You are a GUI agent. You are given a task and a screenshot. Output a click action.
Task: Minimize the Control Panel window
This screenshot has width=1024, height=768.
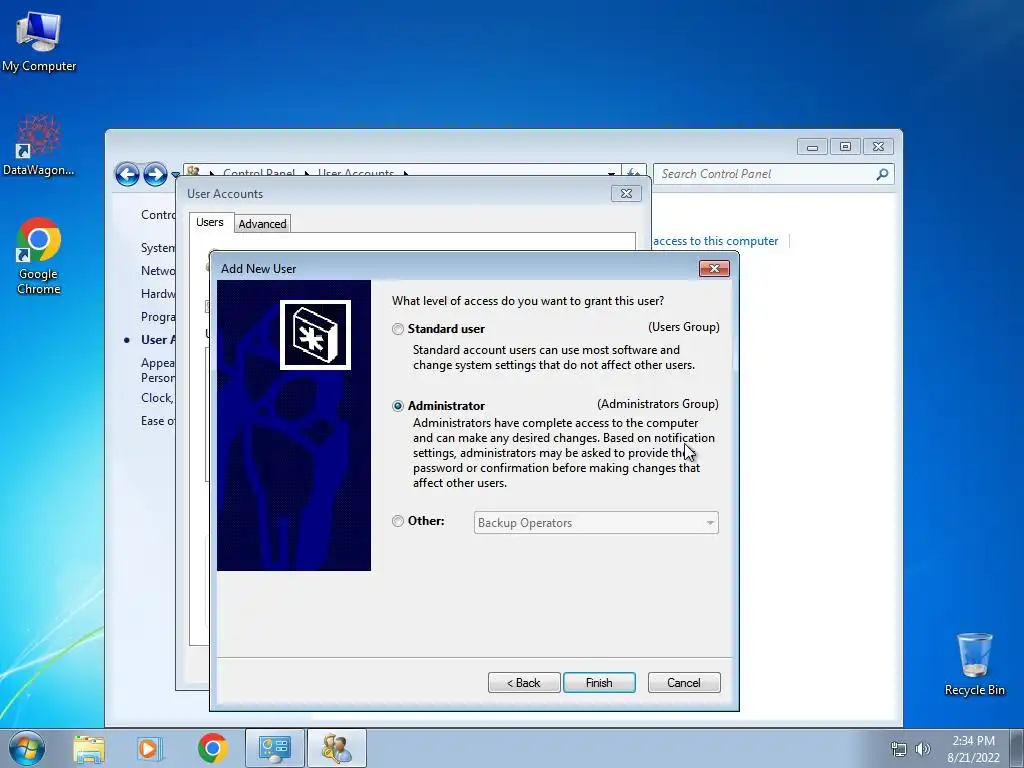click(x=812, y=147)
